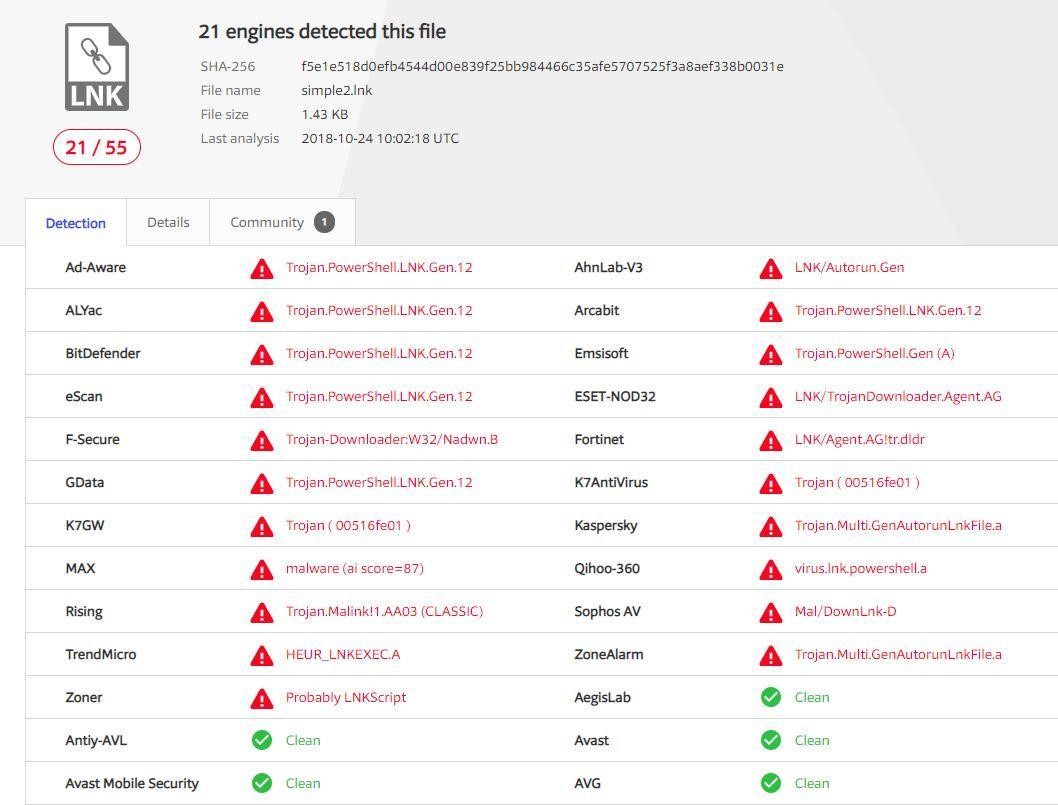Click the LNK/Agent.AG!tr.dldr detection name
This screenshot has height=805, width=1058.
click(860, 439)
